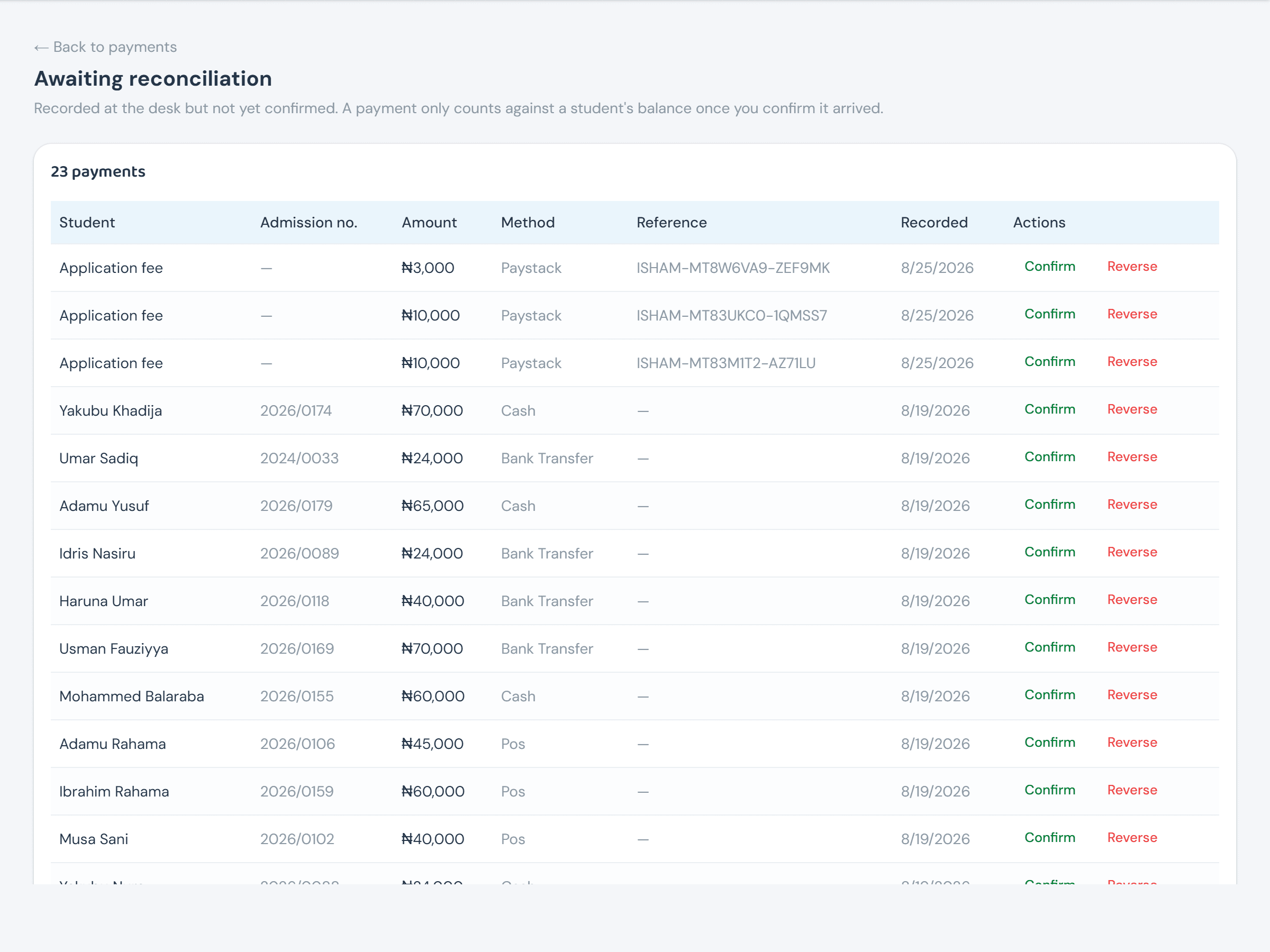The image size is (1270, 952).
Task: Click the Amount column header
Action: (430, 223)
